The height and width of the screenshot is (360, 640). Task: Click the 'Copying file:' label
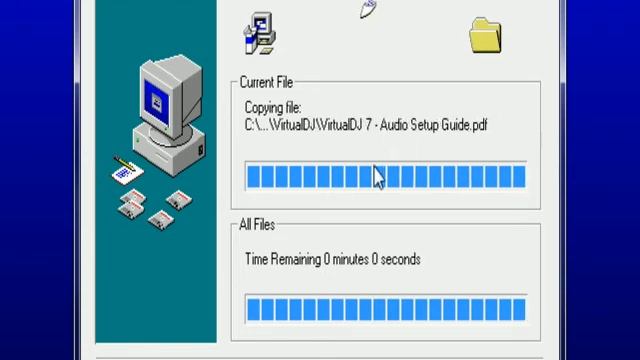(x=273, y=108)
